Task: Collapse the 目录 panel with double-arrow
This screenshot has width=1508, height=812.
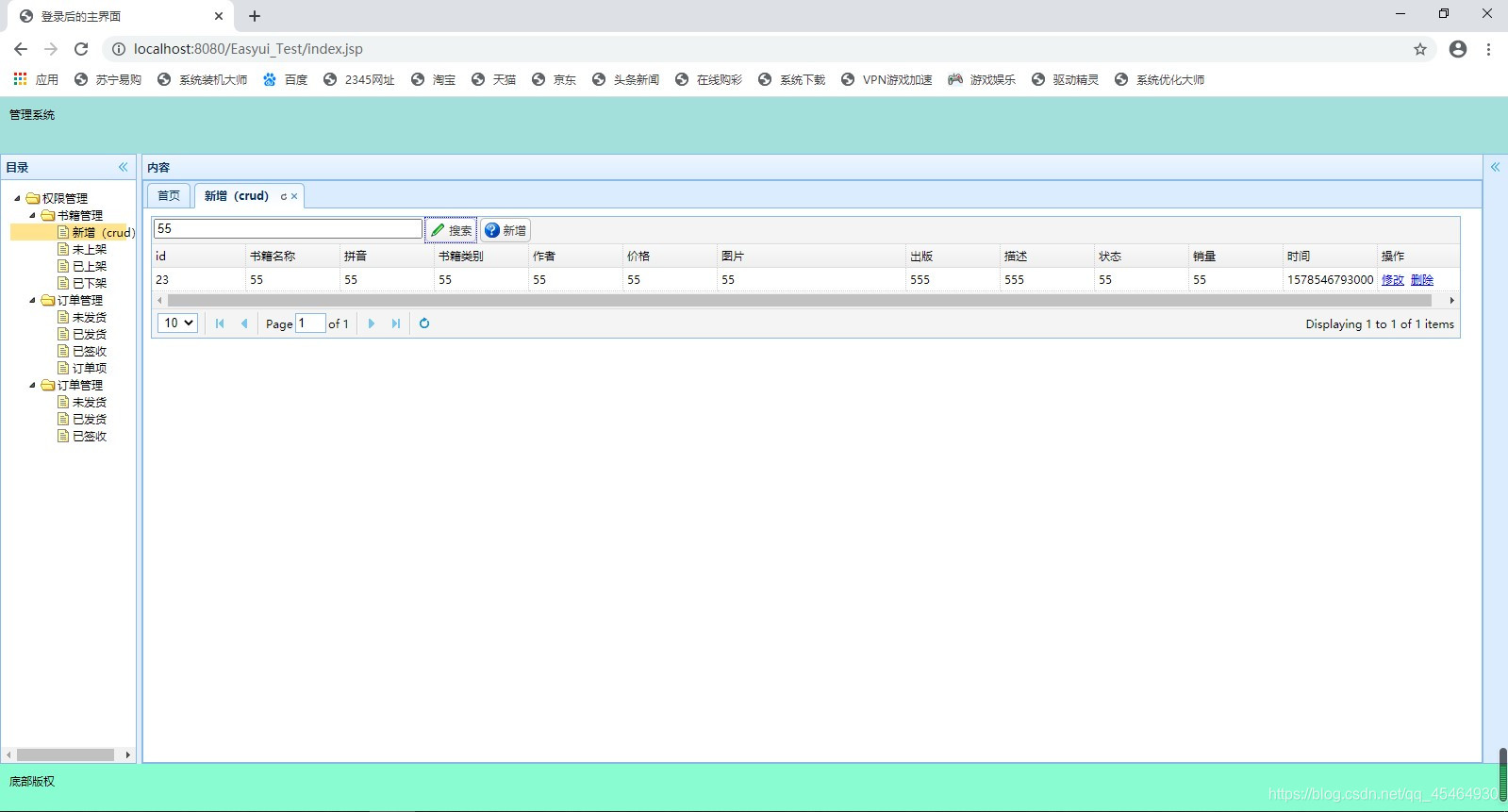Action: pos(123,167)
